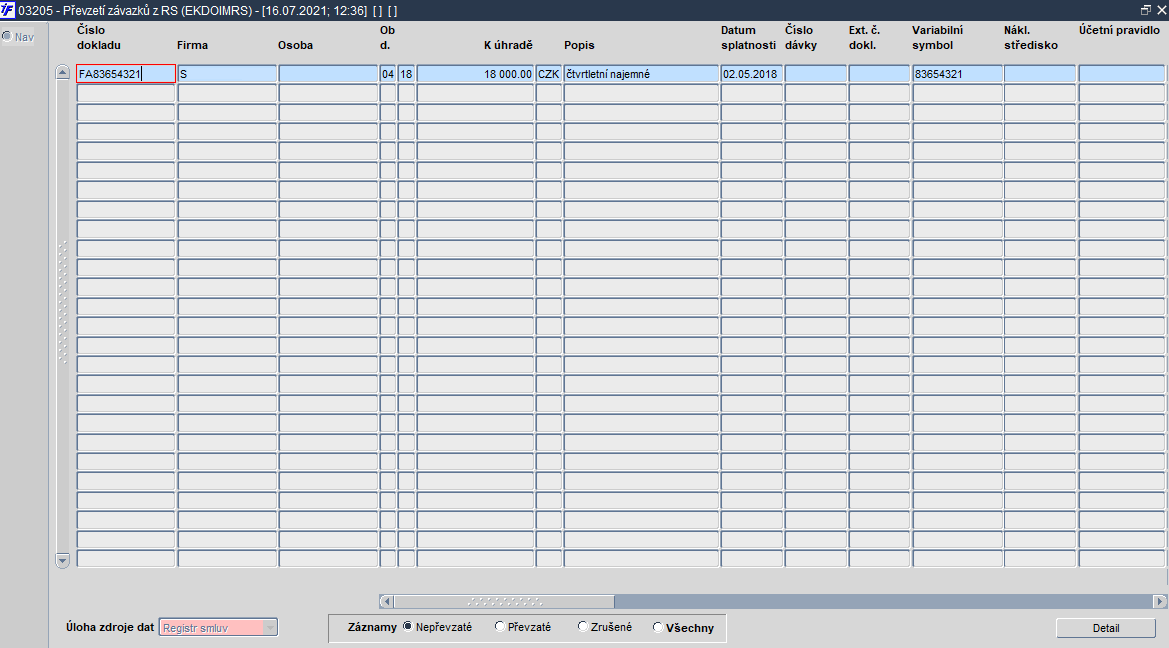Viewport: 1169px width, 648px height.
Task: Click first row Číslo dávky field
Action: point(816,74)
